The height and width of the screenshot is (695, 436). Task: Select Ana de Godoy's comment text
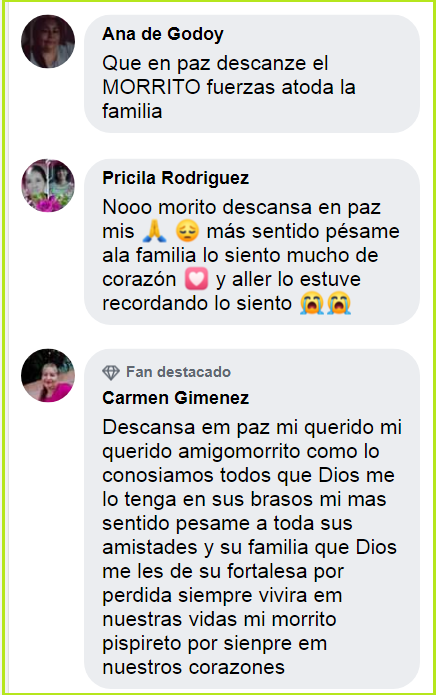pyautogui.click(x=229, y=87)
